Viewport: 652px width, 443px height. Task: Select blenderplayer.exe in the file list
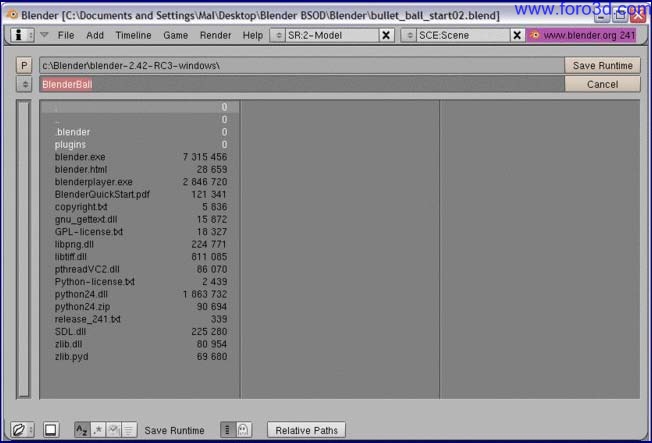pyautogui.click(x=140, y=182)
